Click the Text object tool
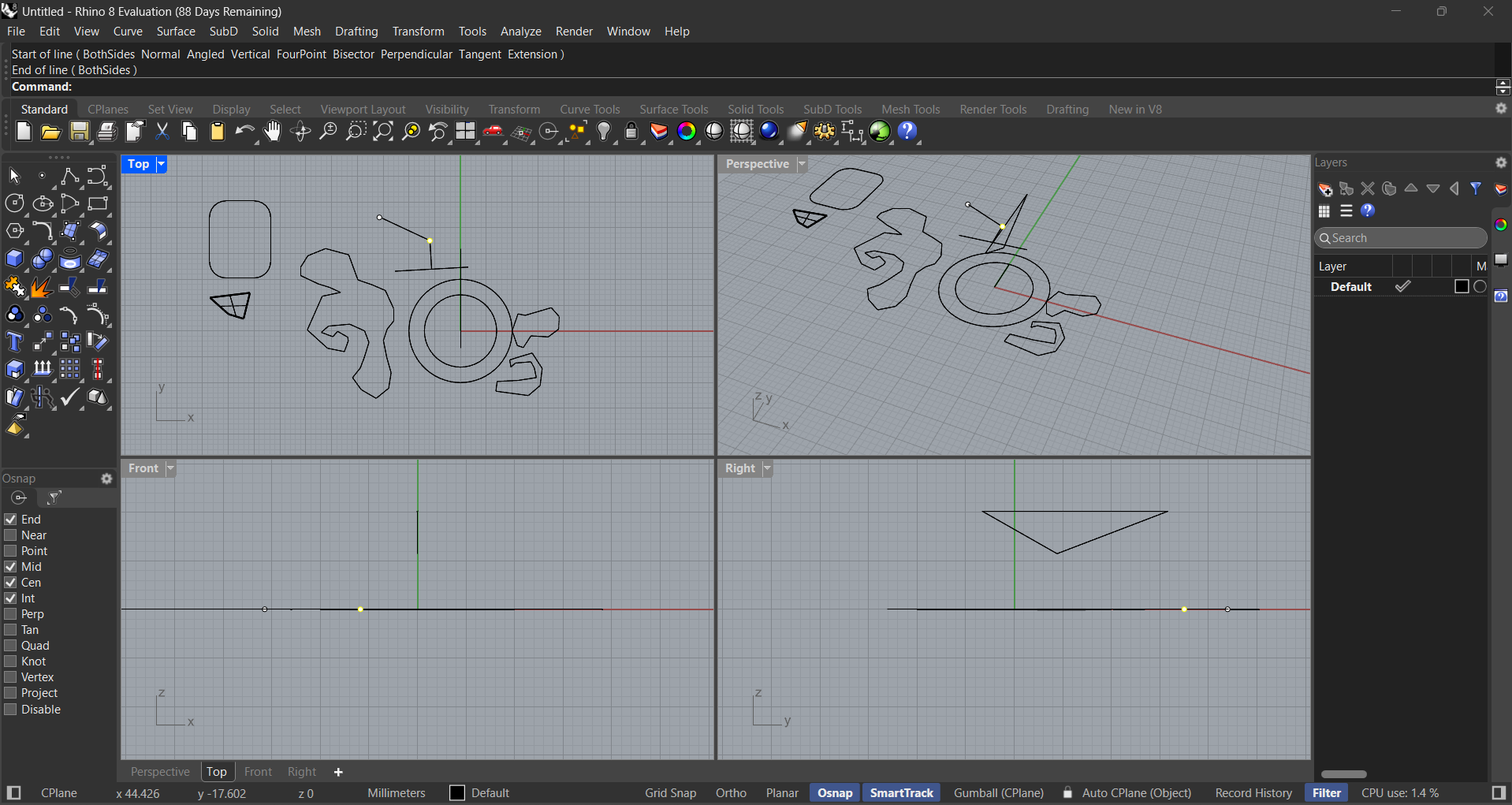This screenshot has height=805, width=1512. (x=14, y=342)
